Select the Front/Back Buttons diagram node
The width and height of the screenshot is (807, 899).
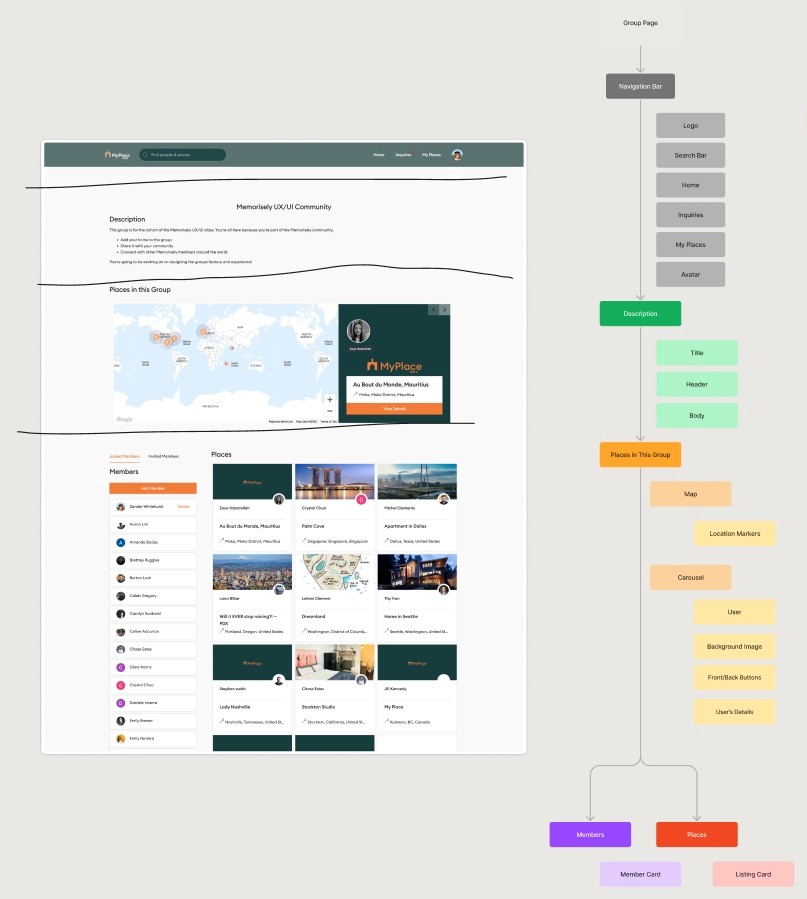(735, 678)
